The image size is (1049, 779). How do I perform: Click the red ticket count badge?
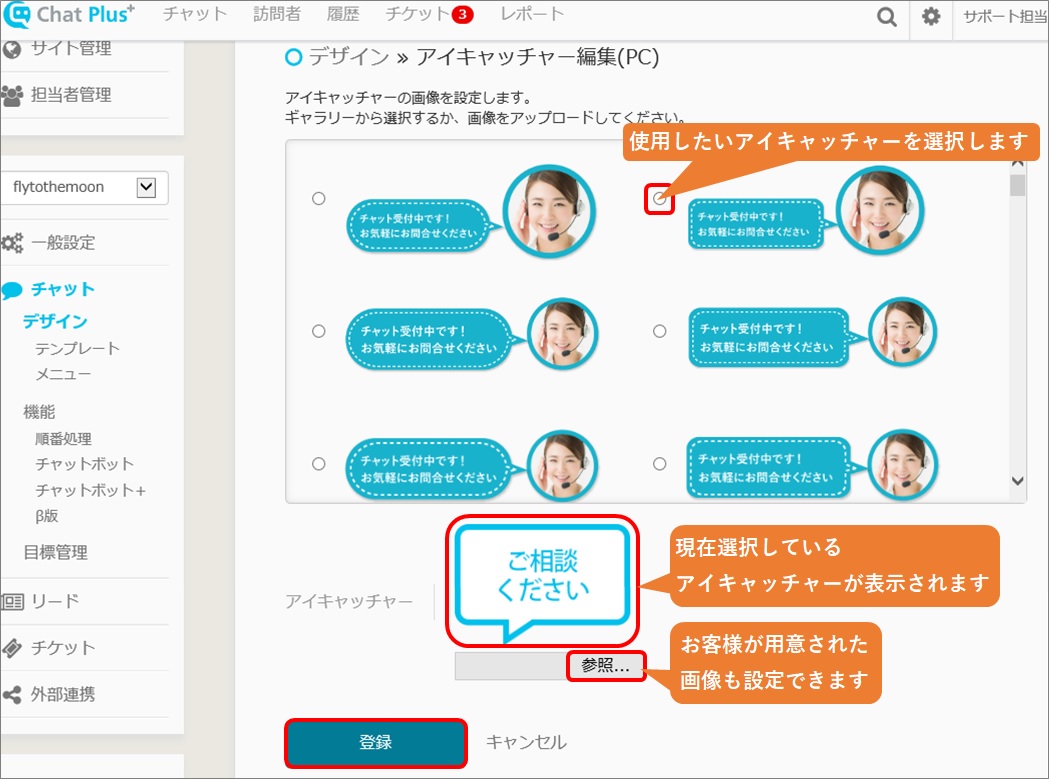pos(462,15)
